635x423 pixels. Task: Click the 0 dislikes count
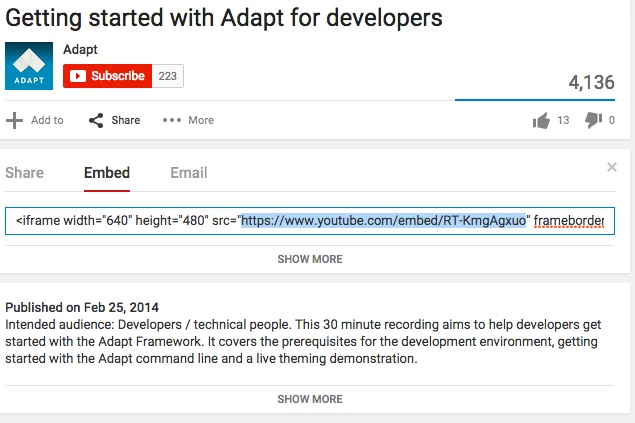[x=612, y=120]
